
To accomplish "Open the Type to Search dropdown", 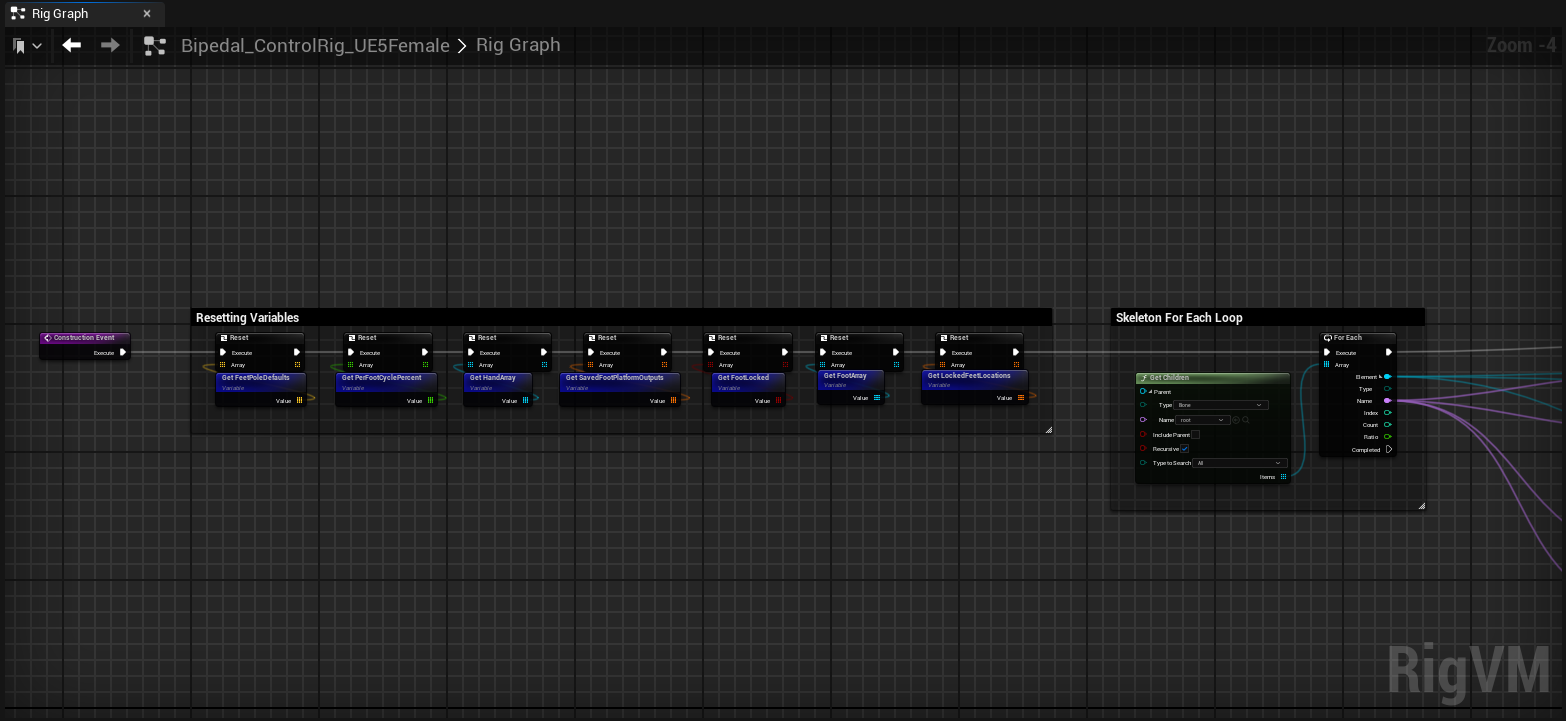I will (1239, 463).
